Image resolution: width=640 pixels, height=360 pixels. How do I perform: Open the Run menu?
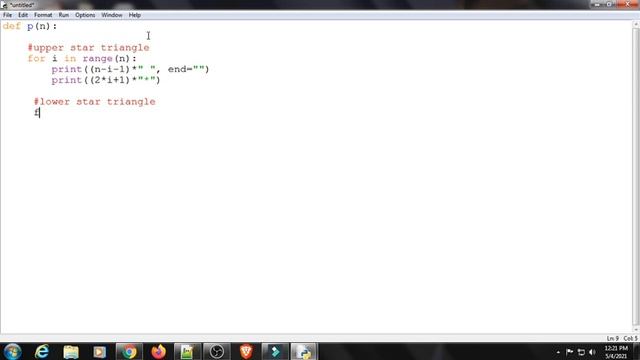(64, 15)
